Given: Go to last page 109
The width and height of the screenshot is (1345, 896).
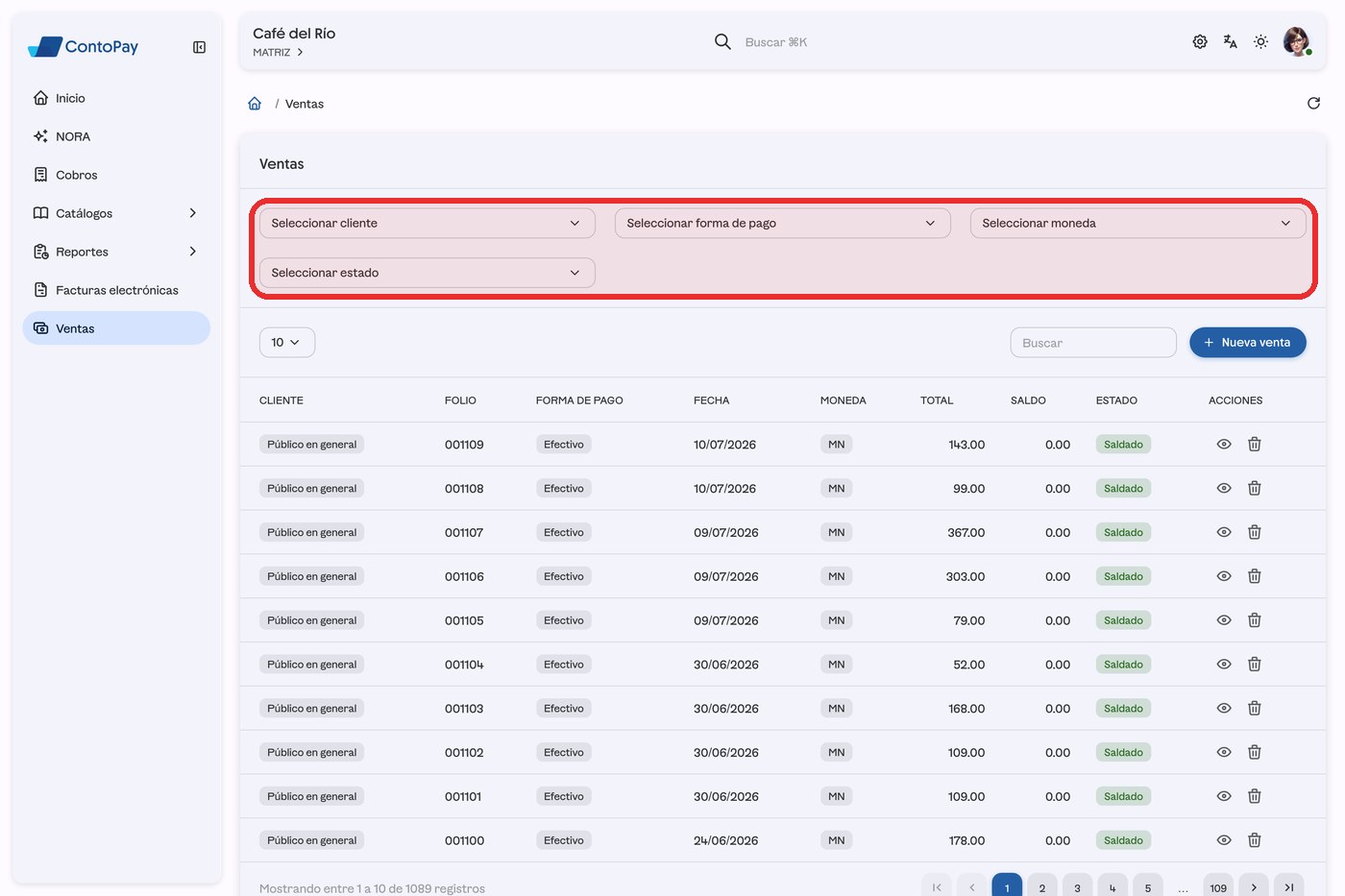Looking at the screenshot, I should pos(1218,887).
